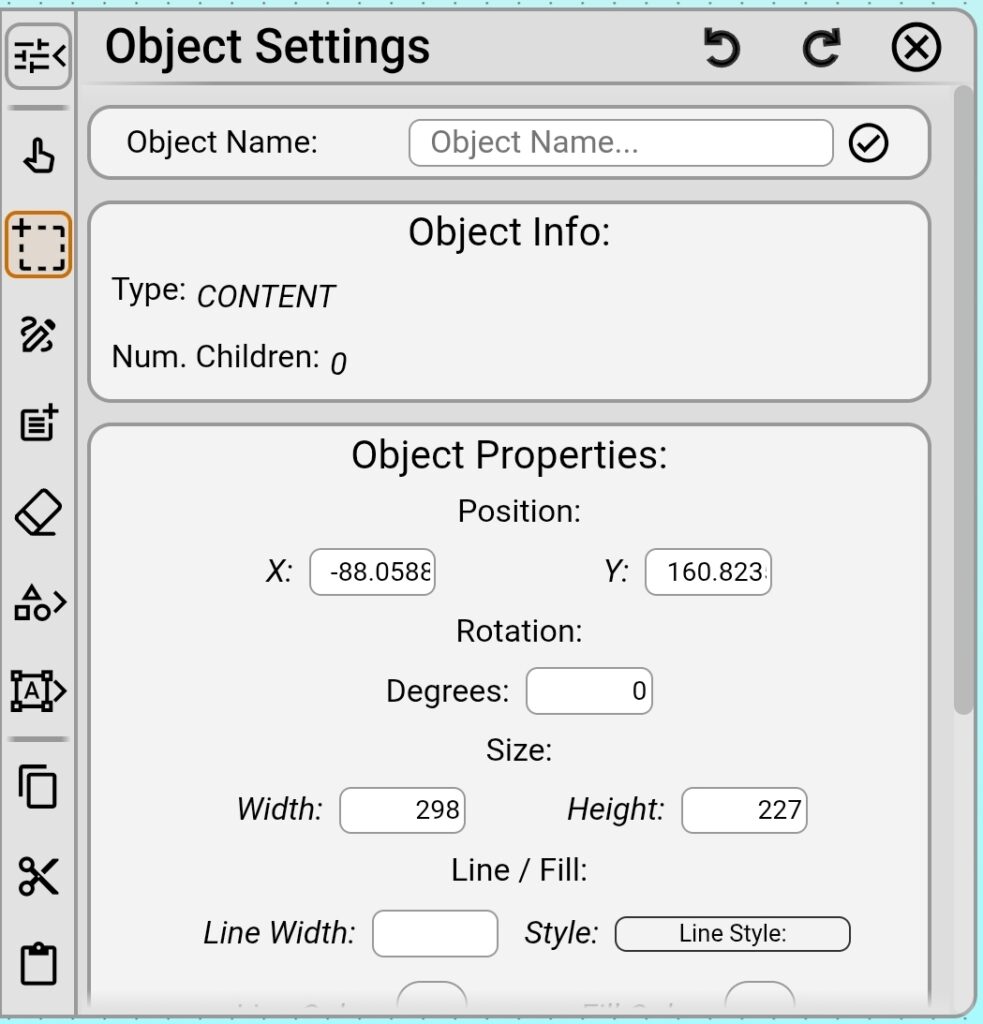Open the add page/note tool
The image size is (983, 1024).
(38, 424)
